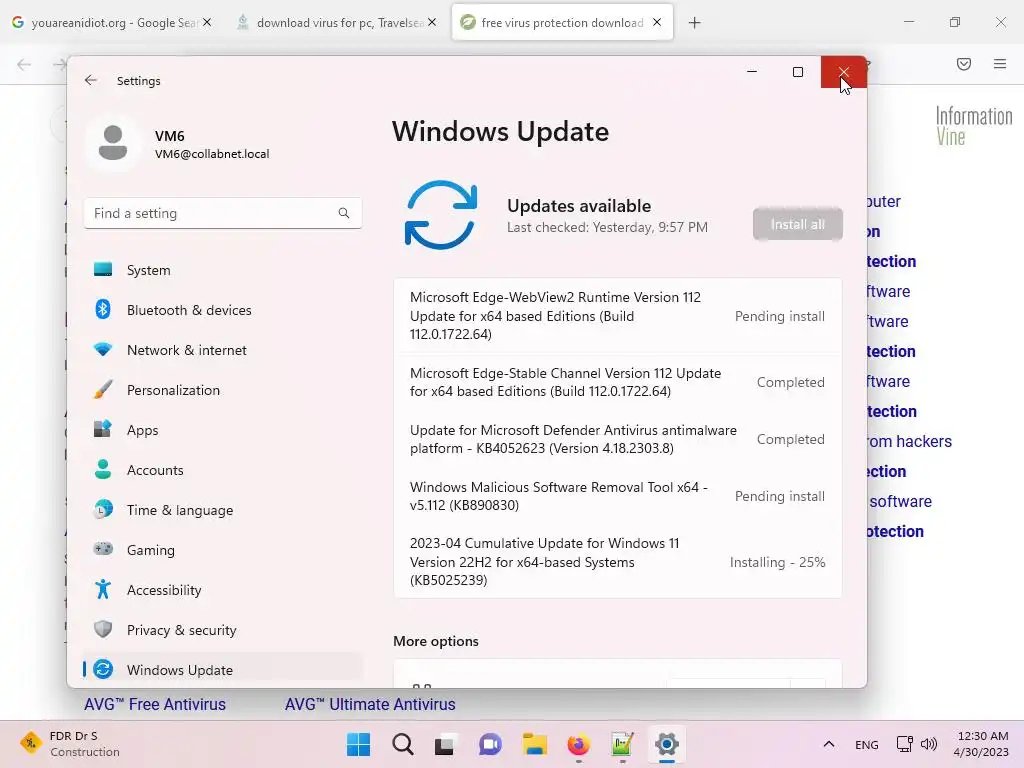
Task: Open the Windows Start menu
Action: tap(359, 744)
